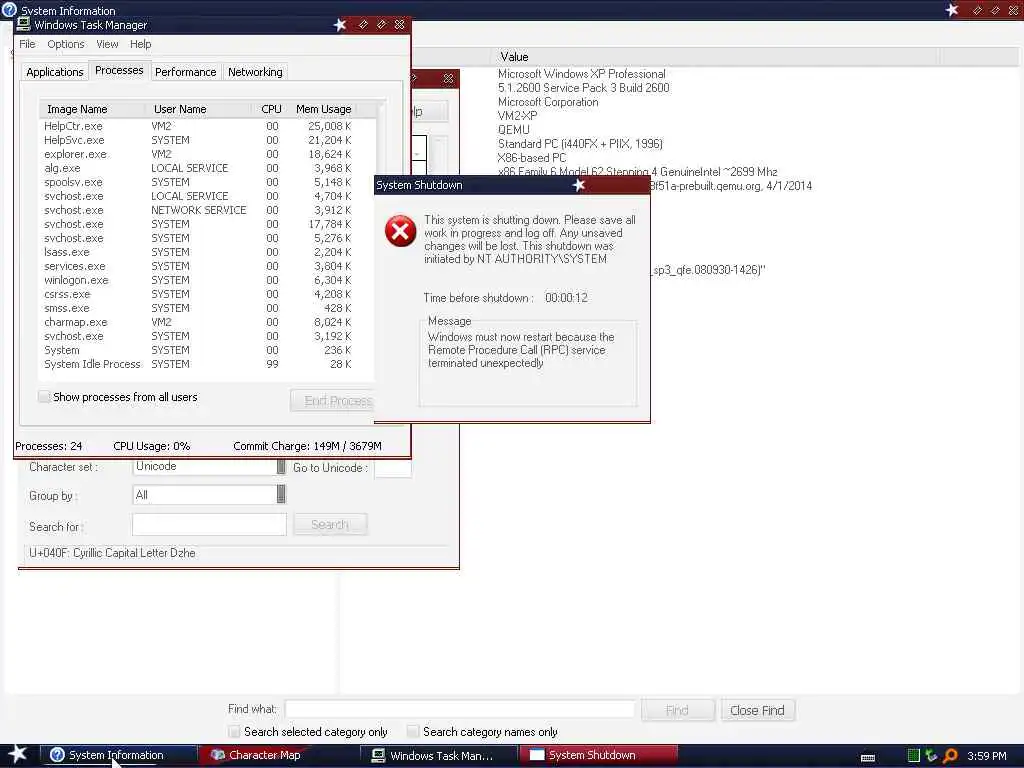Viewport: 1024px width, 768px height.
Task: Switch to the Networking tab
Action: click(x=255, y=72)
